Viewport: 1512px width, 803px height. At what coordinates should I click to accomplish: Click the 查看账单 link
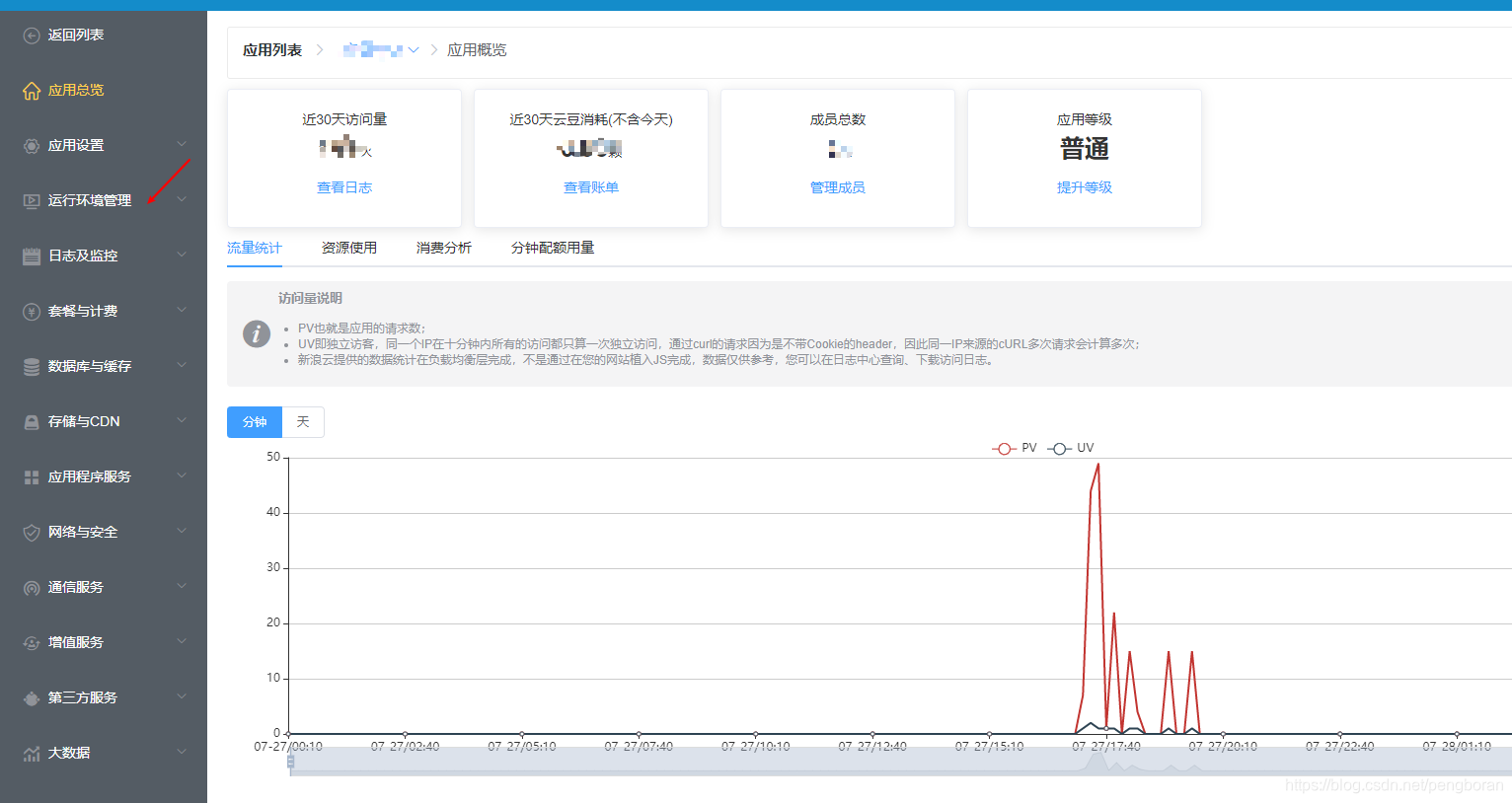pyautogui.click(x=591, y=187)
